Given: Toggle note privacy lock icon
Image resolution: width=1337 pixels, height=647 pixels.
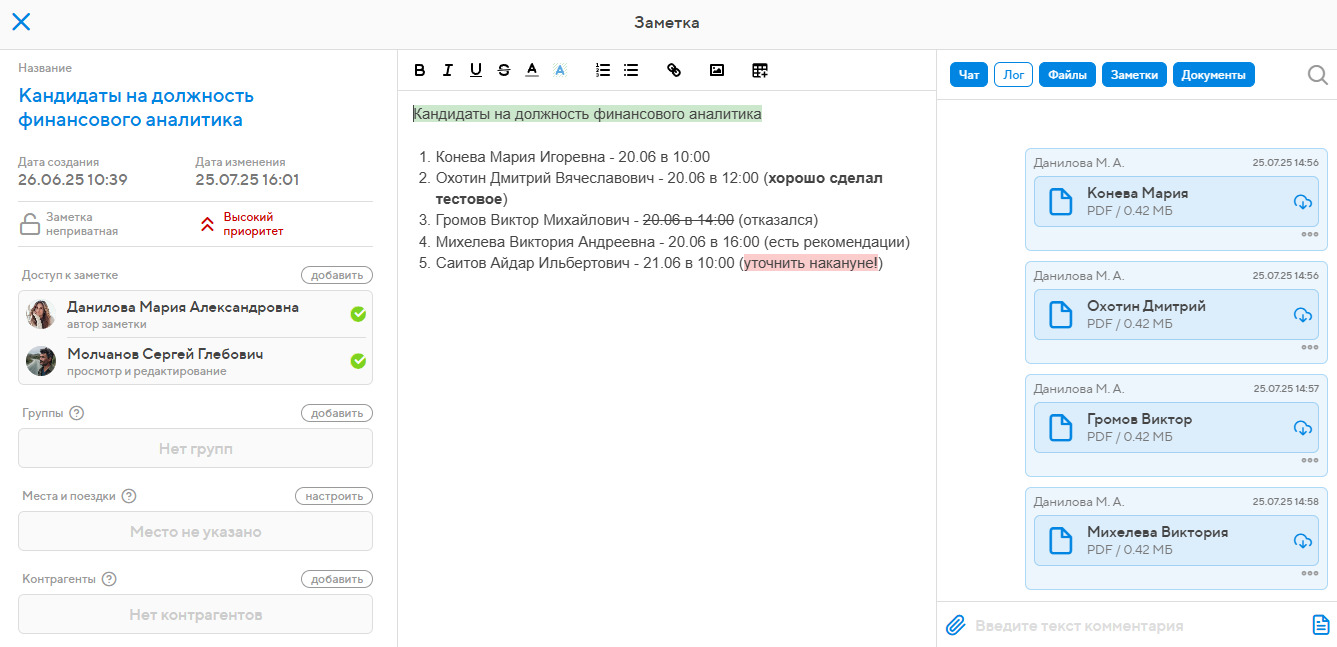Looking at the screenshot, I should click(x=31, y=224).
